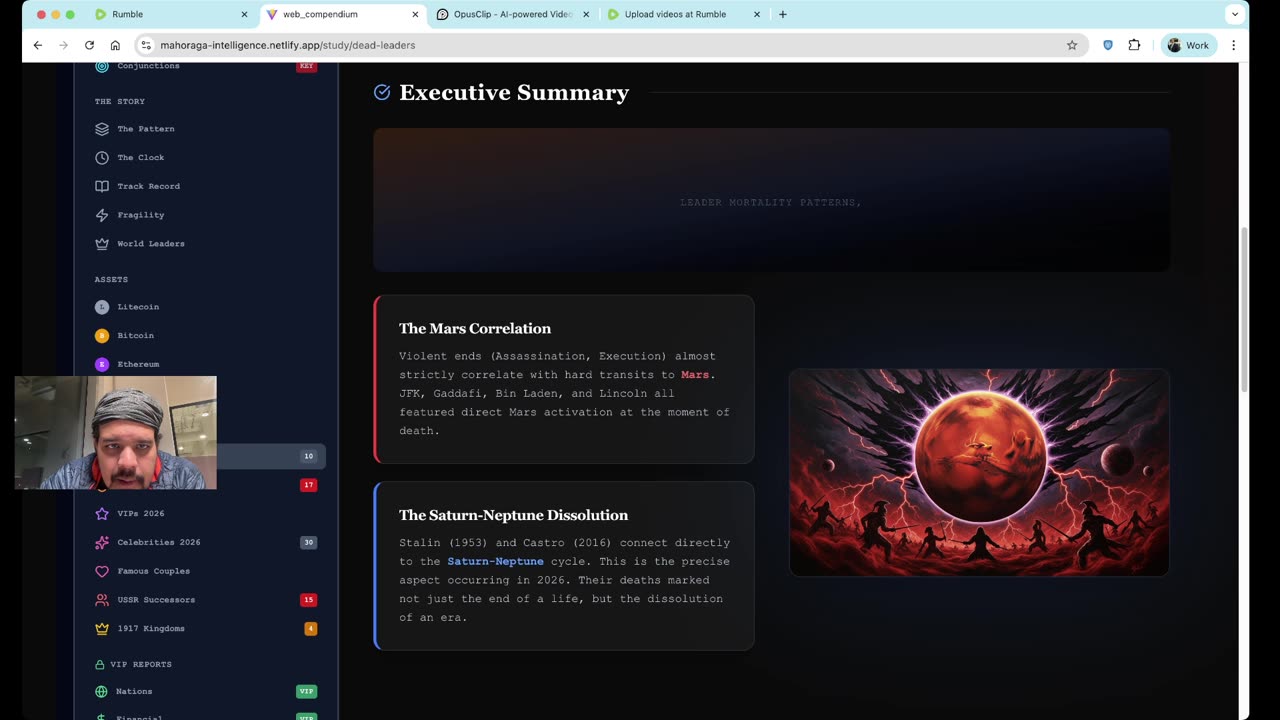Click the stacked layers icon beside The Pattern
The height and width of the screenshot is (720, 1280).
tap(102, 129)
